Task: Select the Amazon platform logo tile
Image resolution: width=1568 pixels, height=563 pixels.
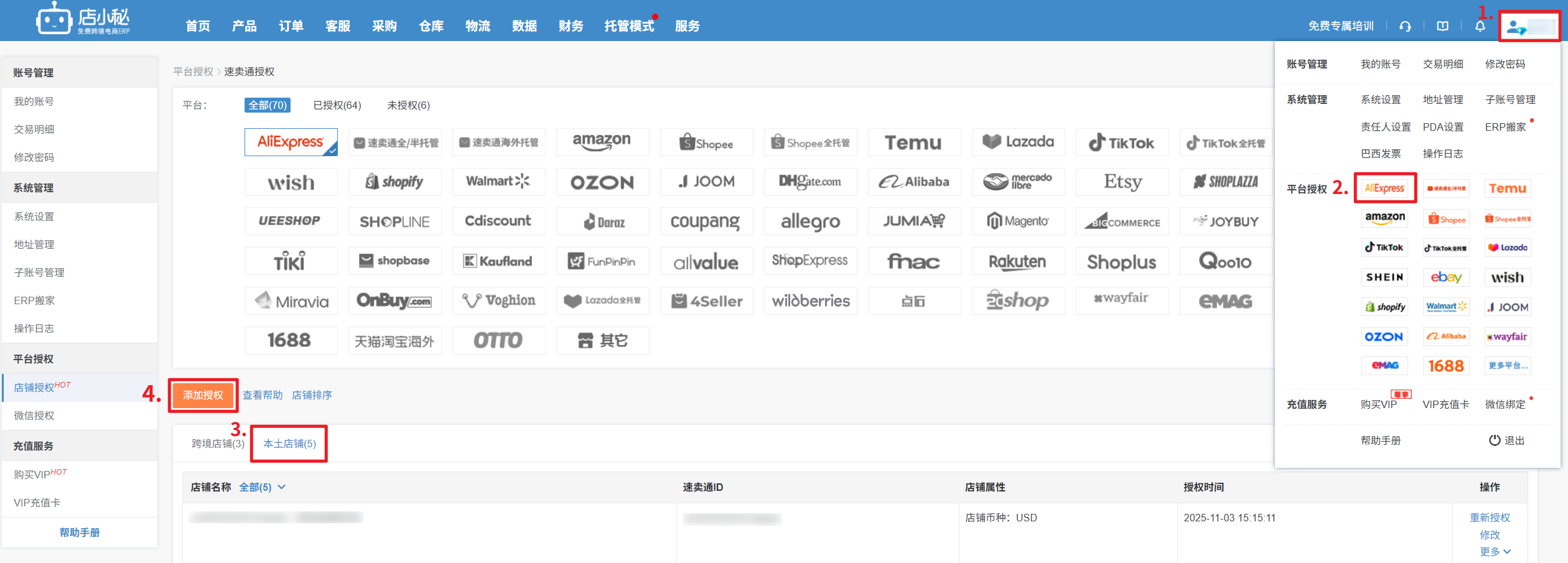Action: 602,142
